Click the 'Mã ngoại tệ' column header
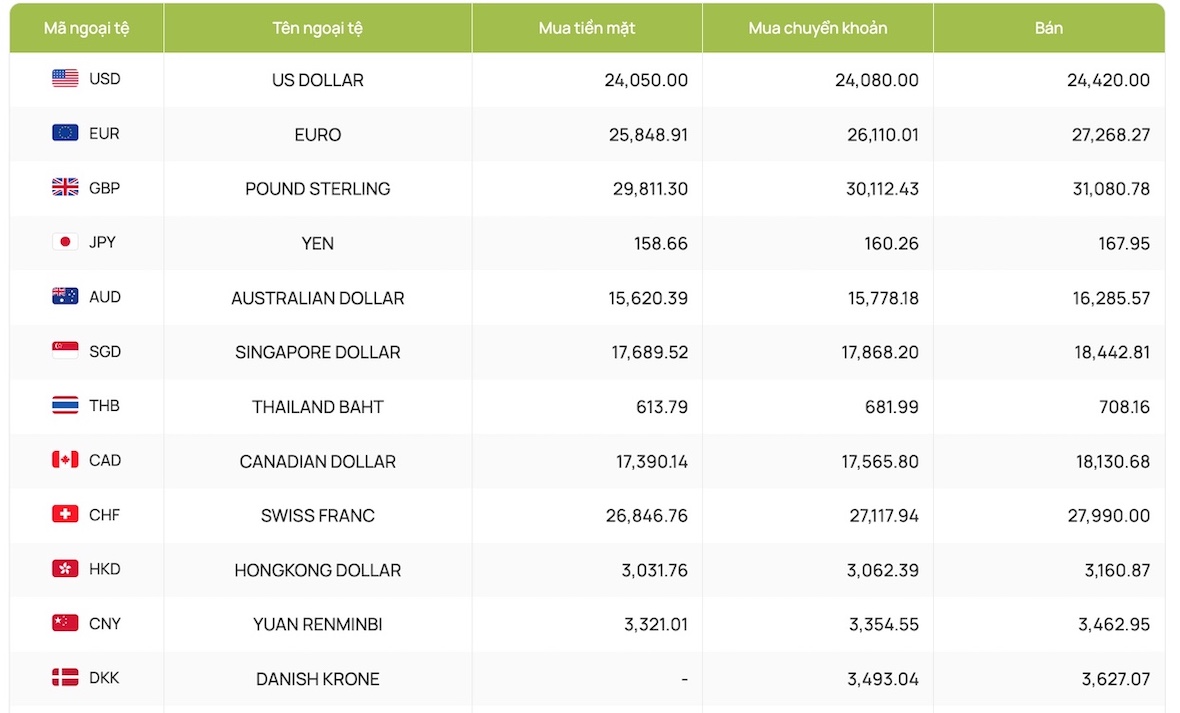1180x713 pixels. tap(87, 29)
